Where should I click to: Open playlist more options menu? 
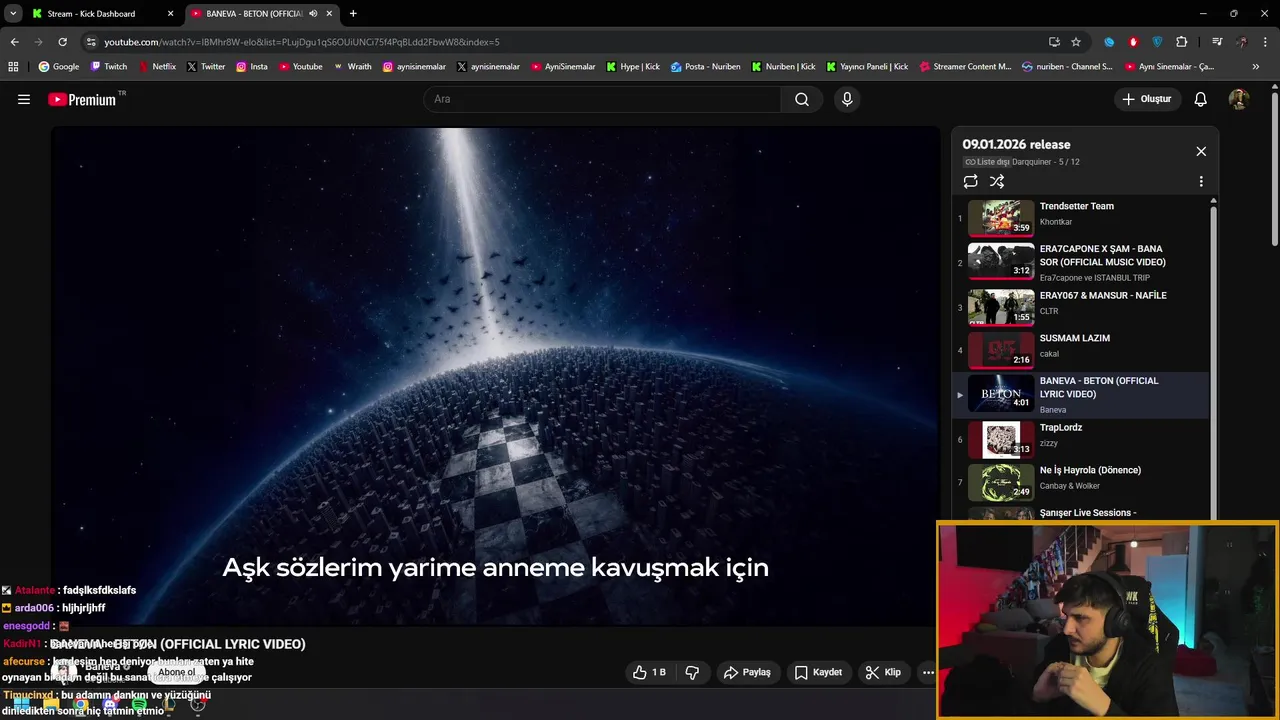coord(1201,181)
